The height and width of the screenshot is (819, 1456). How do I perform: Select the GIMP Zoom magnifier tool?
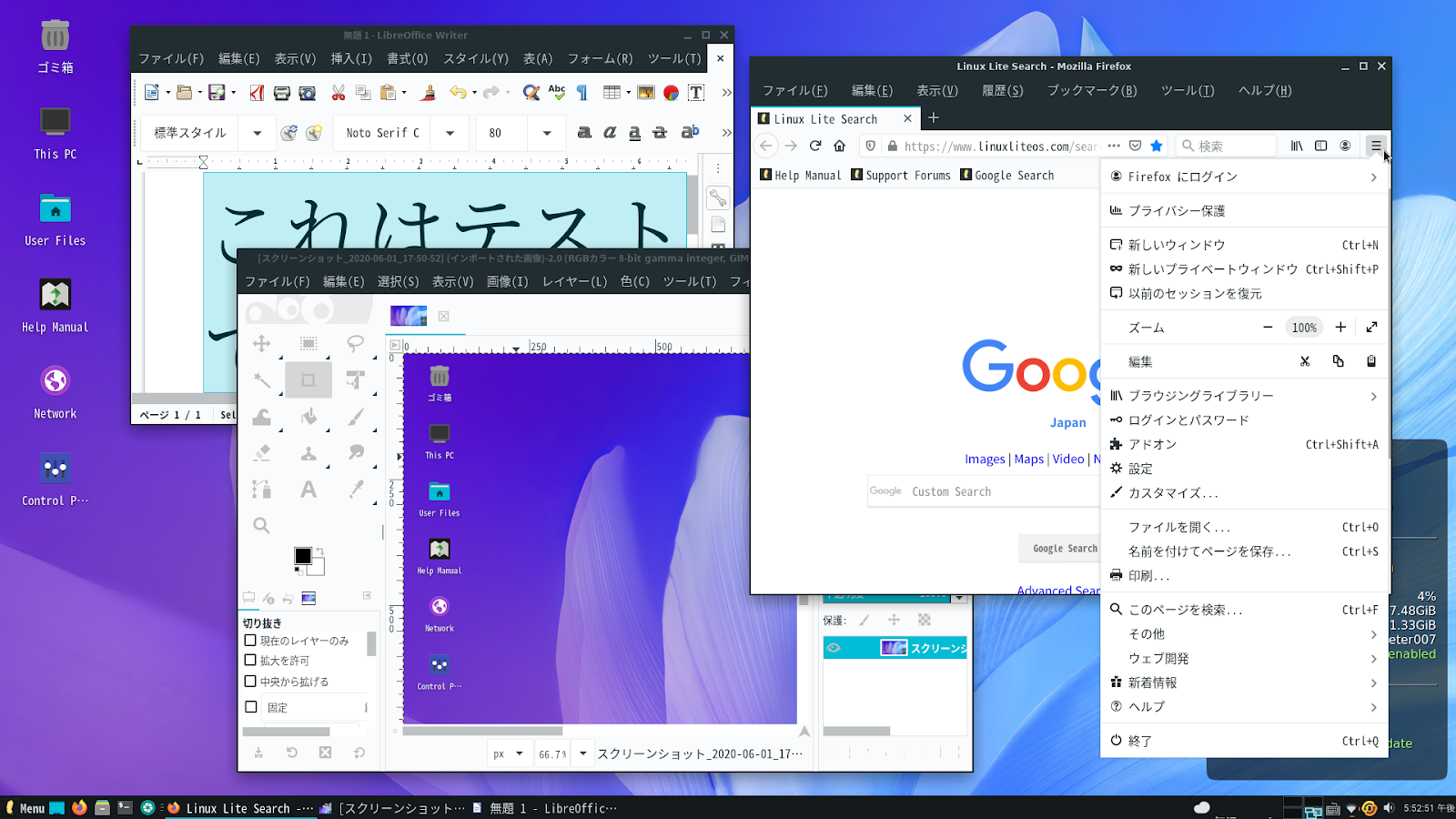coord(262,525)
